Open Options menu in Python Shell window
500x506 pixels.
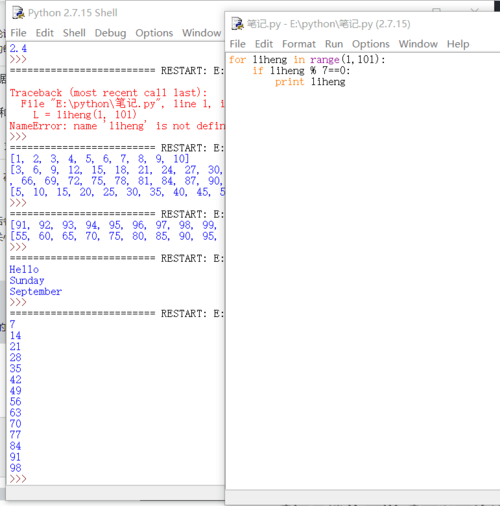[154, 33]
